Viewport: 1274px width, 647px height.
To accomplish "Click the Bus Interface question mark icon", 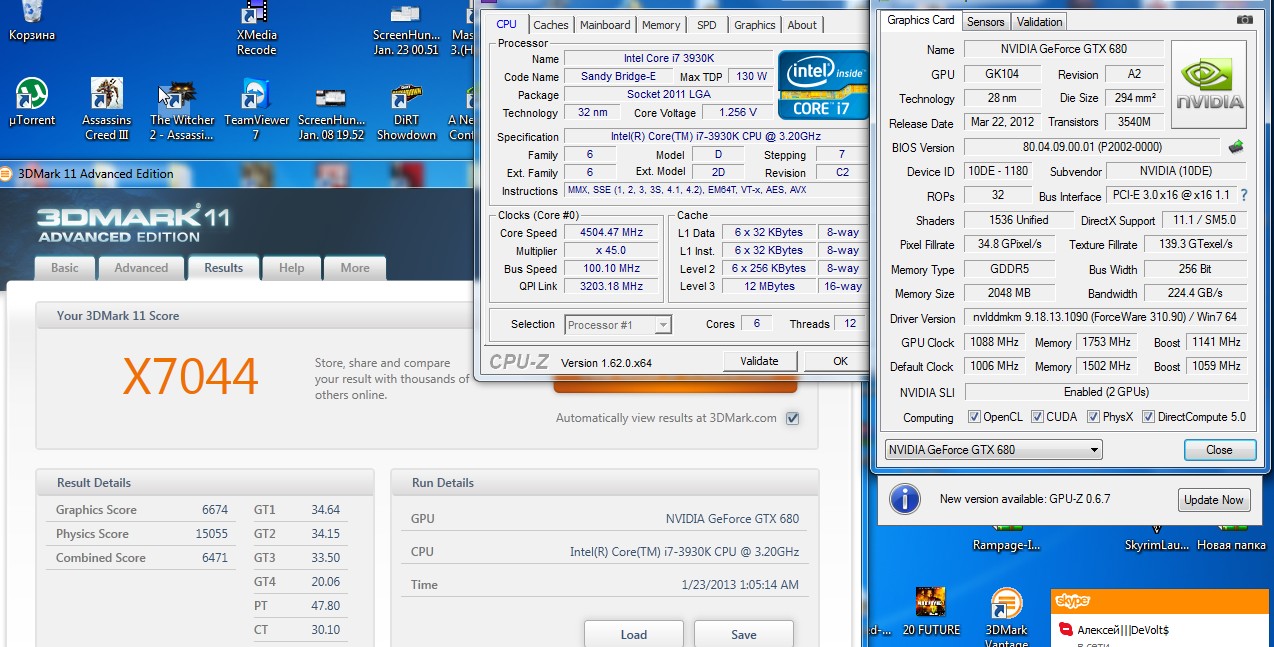I will pos(1243,196).
